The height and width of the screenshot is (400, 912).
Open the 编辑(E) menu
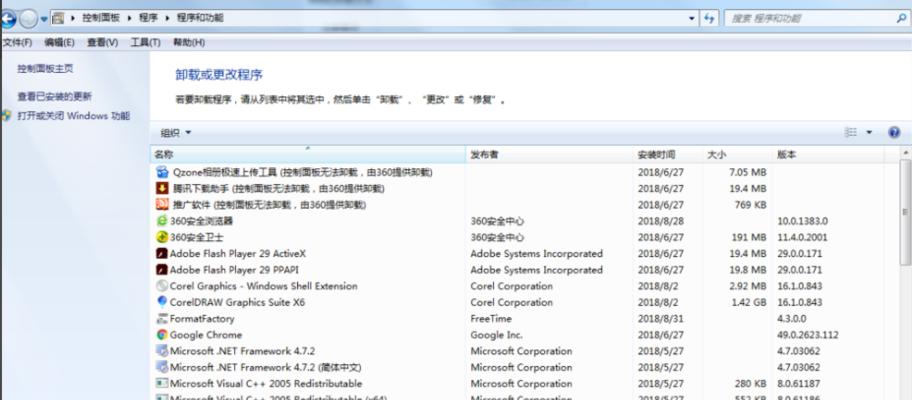(59, 42)
